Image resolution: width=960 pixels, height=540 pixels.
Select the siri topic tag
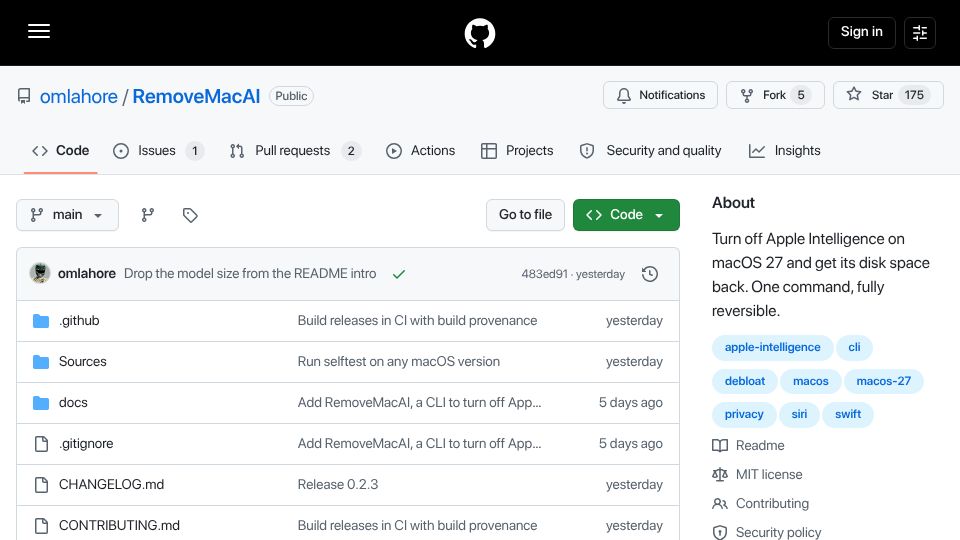point(799,414)
